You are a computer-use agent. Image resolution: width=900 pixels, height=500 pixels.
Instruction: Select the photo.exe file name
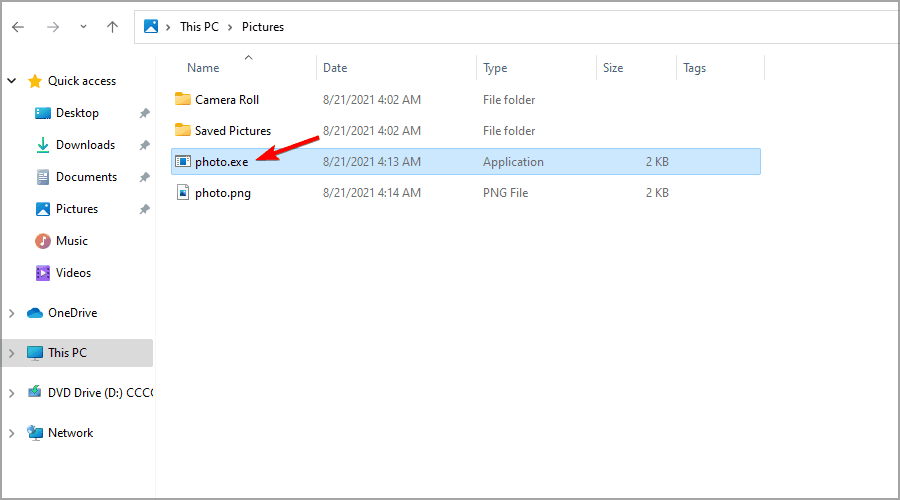(x=222, y=162)
